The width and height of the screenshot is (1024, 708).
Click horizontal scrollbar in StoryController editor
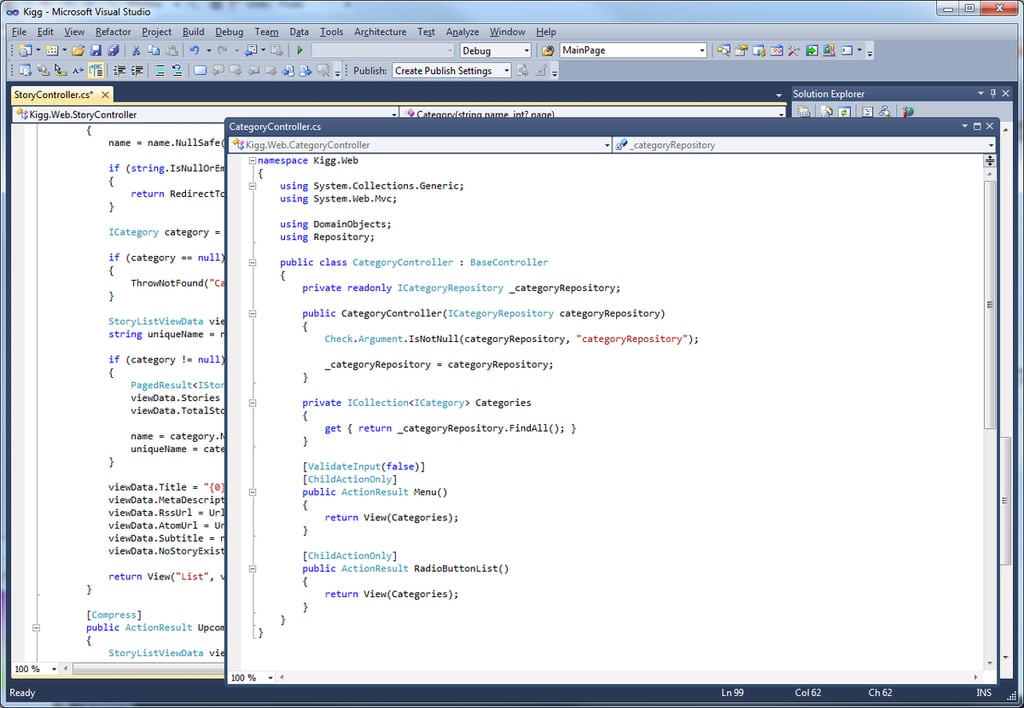point(148,669)
